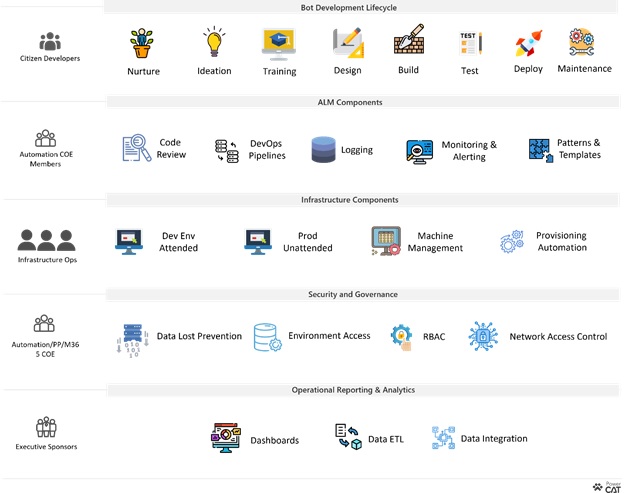Open the Training monitor icon
Viewport: 630px width, 493px height.
coord(279,44)
